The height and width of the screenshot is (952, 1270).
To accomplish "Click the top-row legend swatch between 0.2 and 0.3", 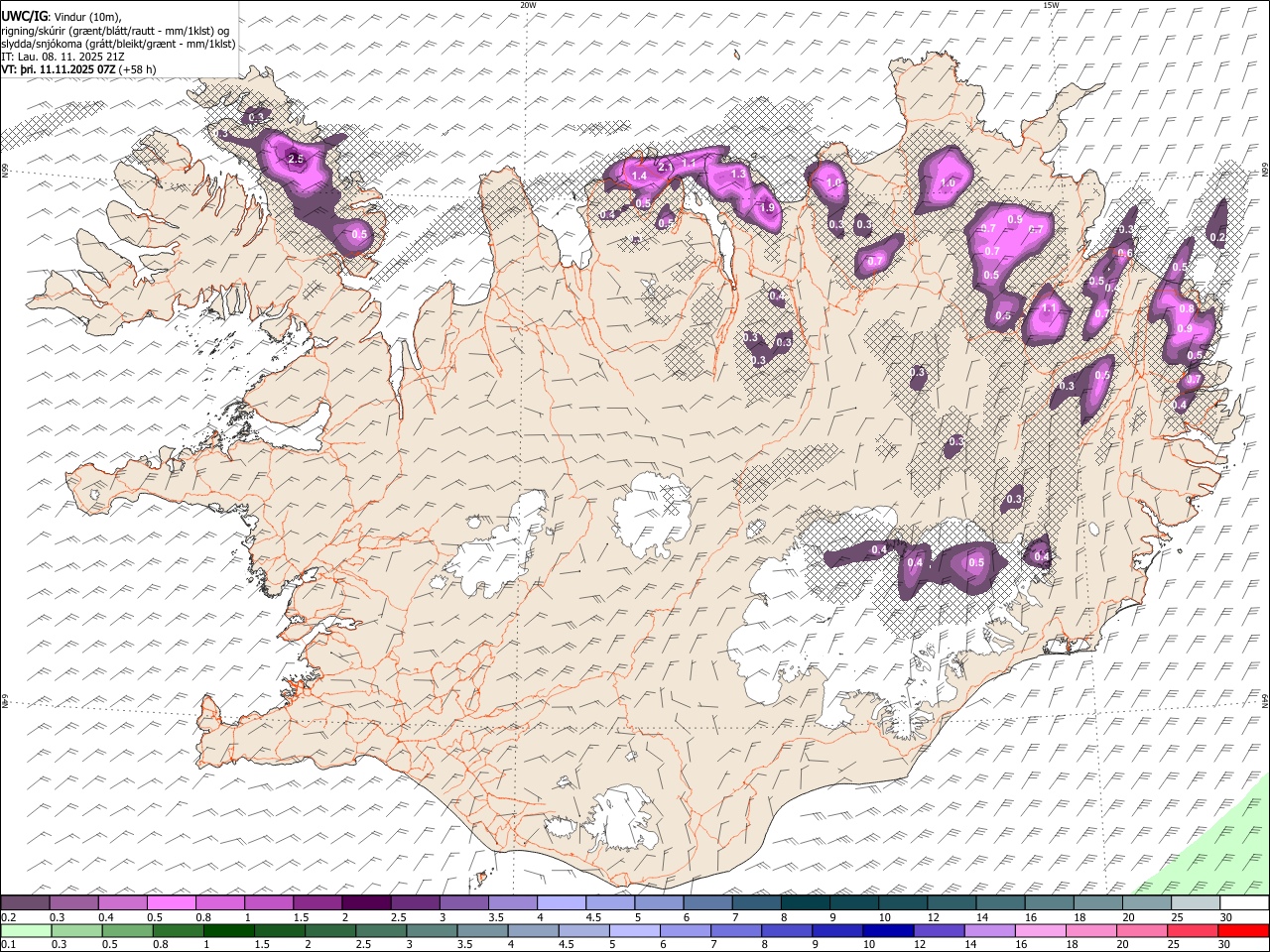I will tap(25, 903).
